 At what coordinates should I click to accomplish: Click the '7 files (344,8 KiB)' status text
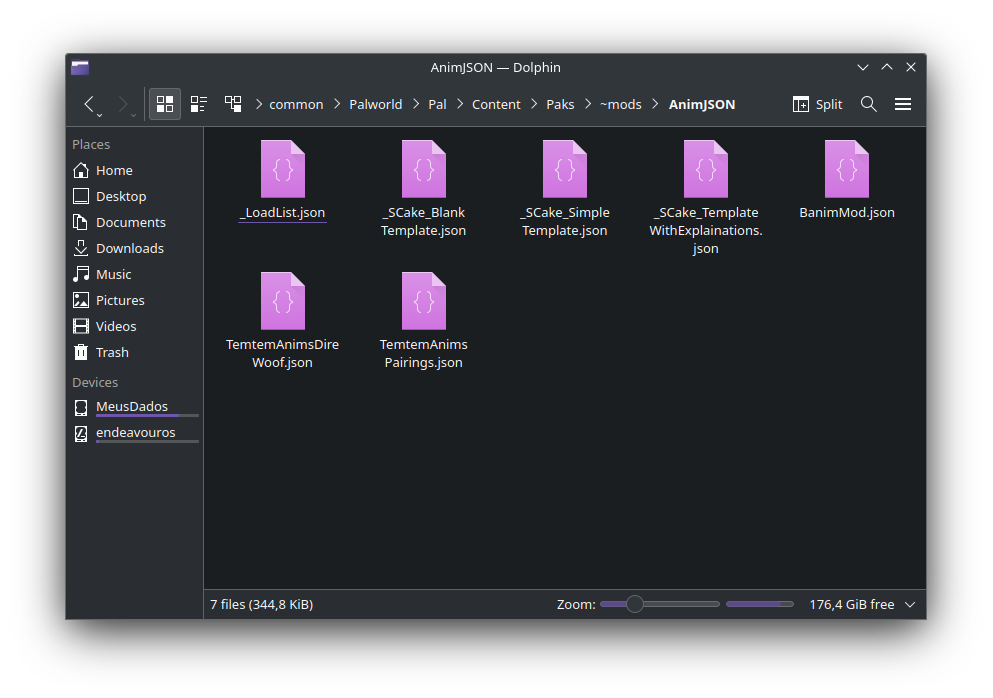262,605
